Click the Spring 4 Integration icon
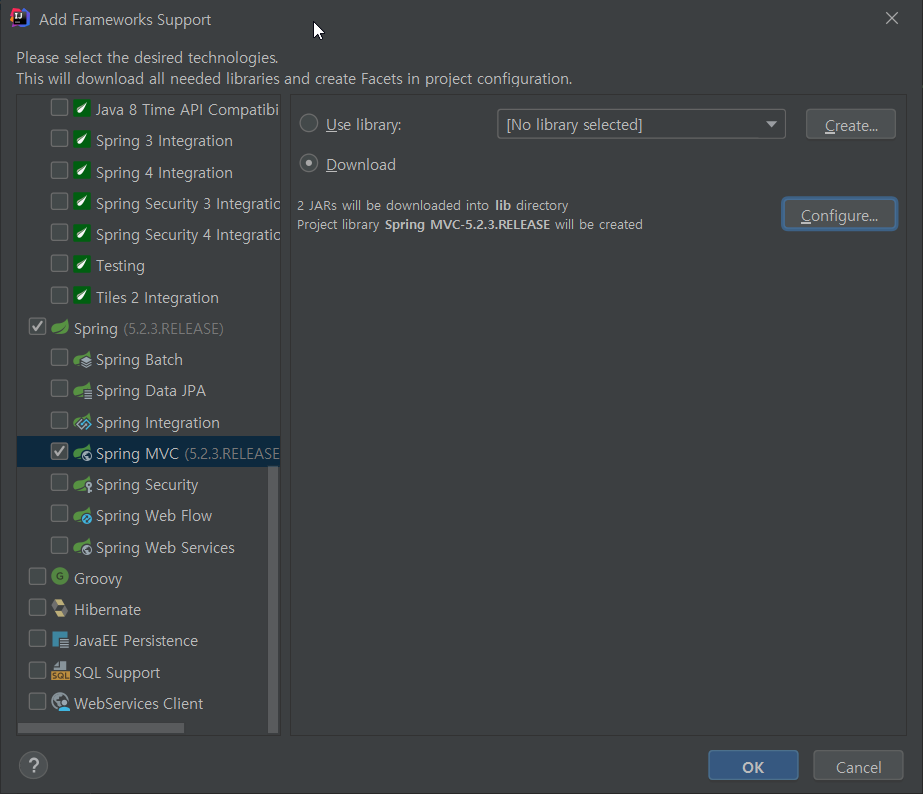The width and height of the screenshot is (923, 794). pyautogui.click(x=82, y=171)
